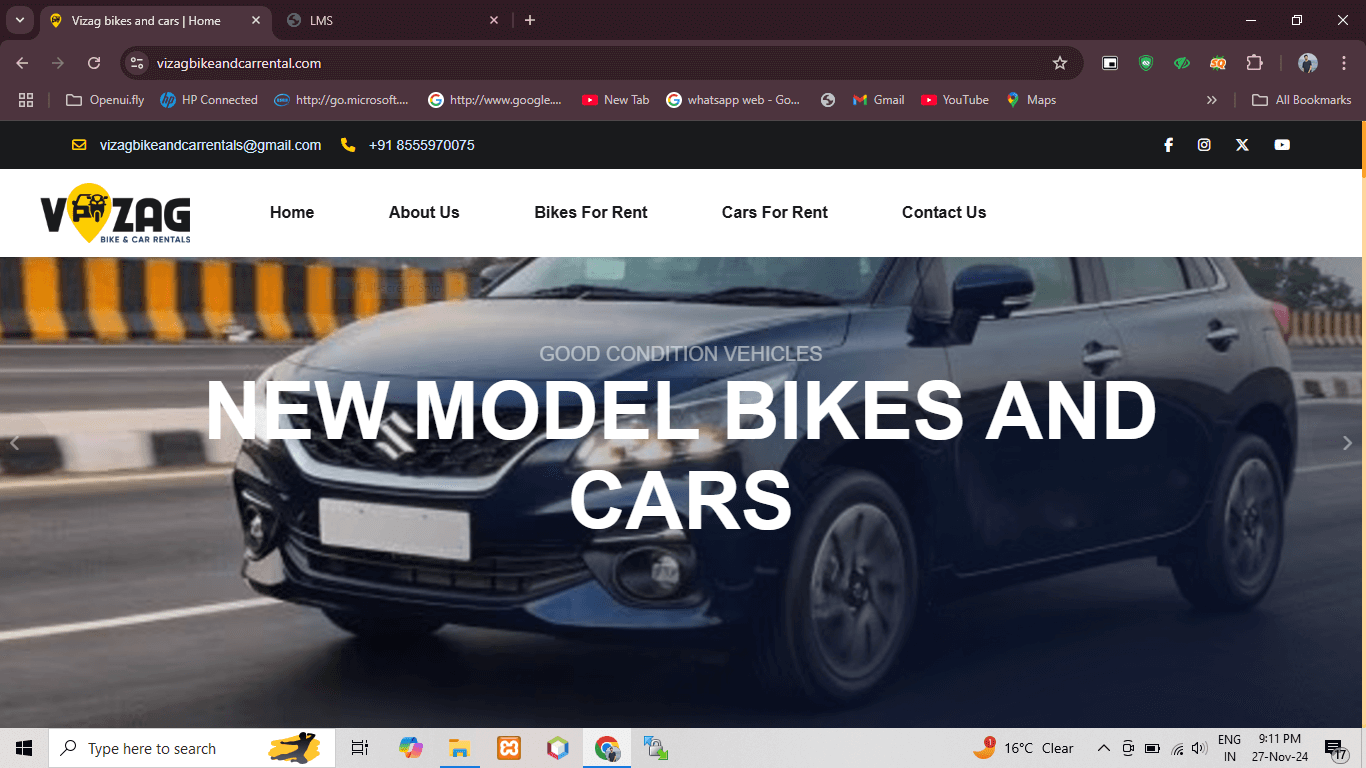Open the Instagram icon in the top bar
Image resolution: width=1366 pixels, height=768 pixels.
(1204, 145)
